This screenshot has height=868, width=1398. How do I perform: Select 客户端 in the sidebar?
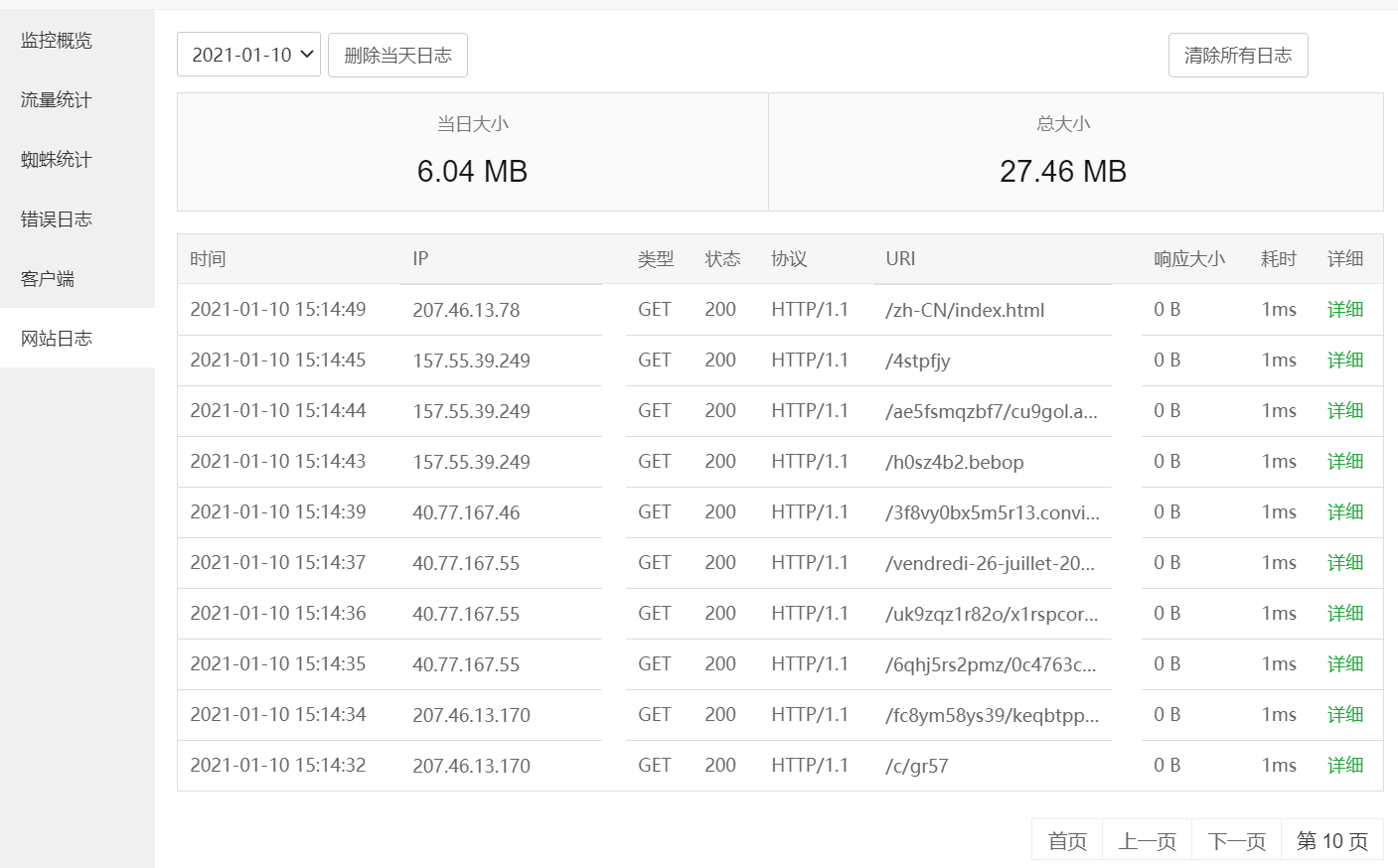click(x=48, y=278)
